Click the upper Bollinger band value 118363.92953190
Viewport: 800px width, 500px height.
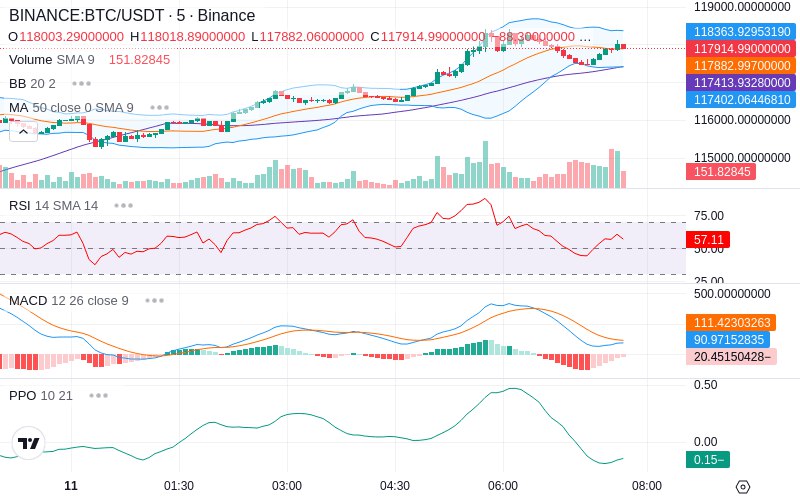click(741, 32)
